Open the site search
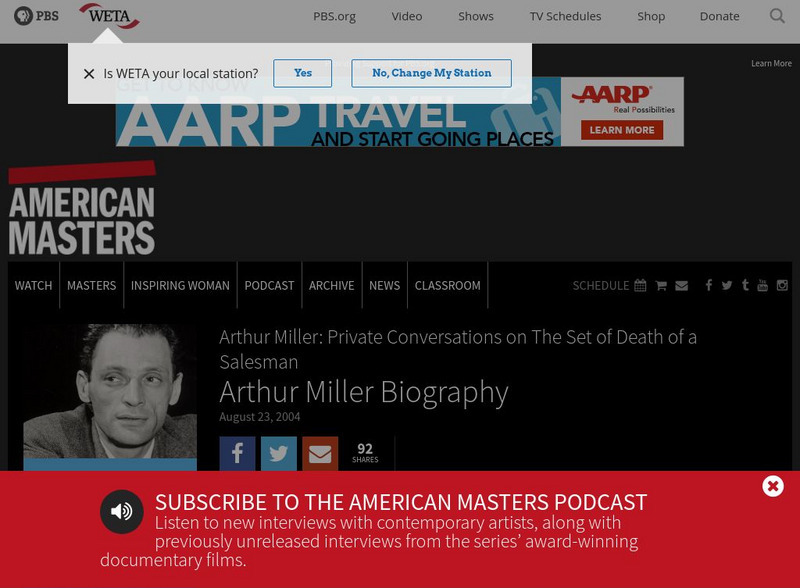Image resolution: width=800 pixels, height=588 pixels. coord(777,16)
